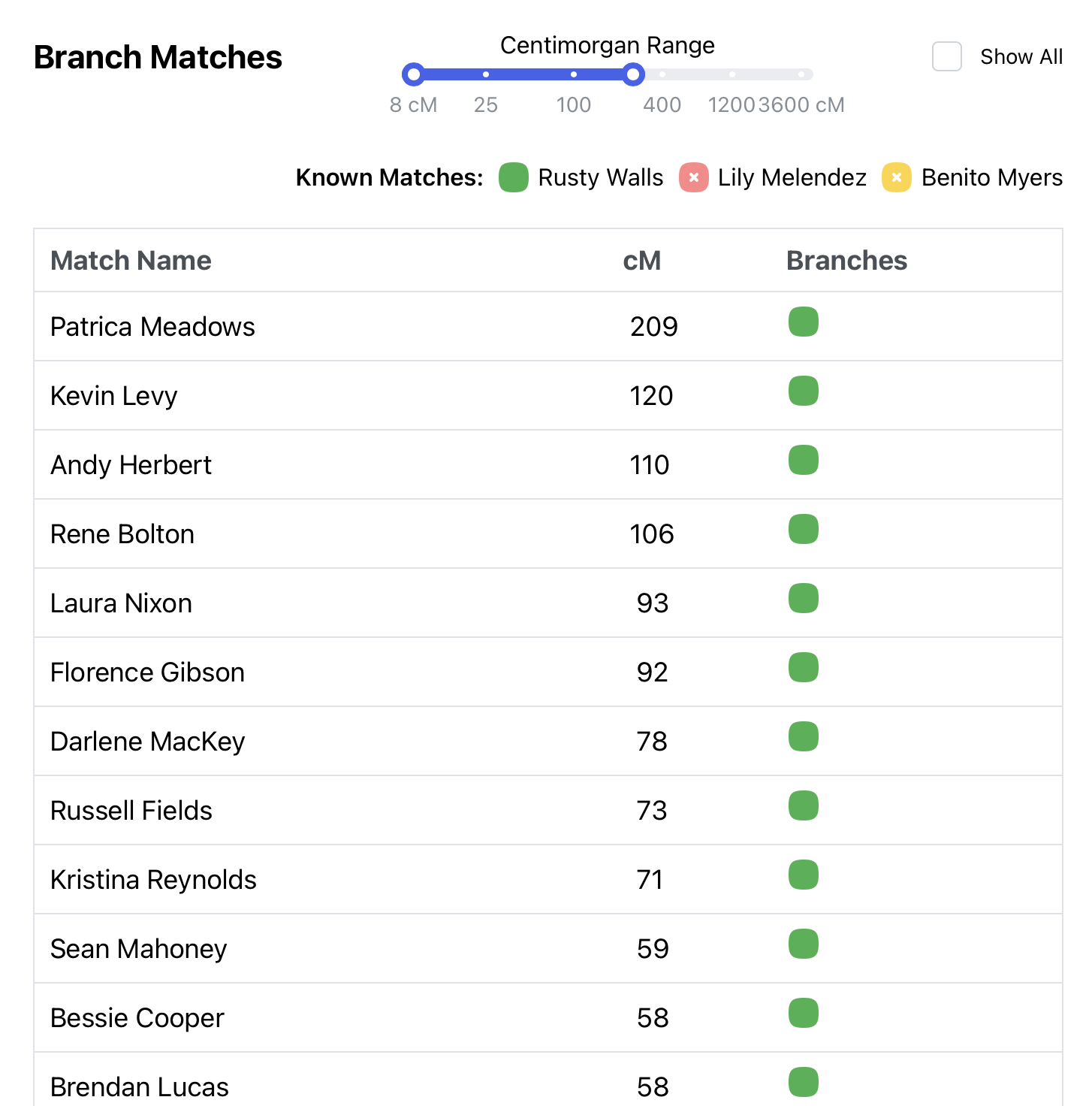Sort by the Match Name column header
Screen dimensions: 1092x1106
131,261
